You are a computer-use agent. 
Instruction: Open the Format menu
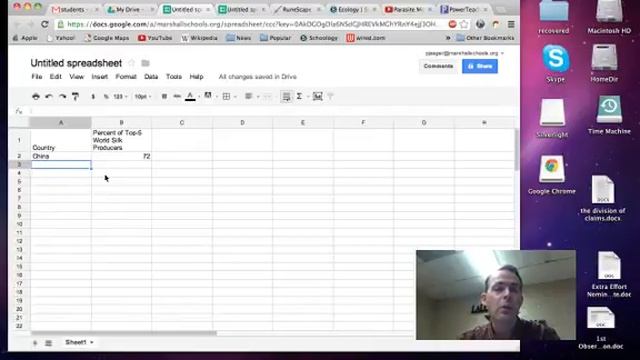pos(126,77)
